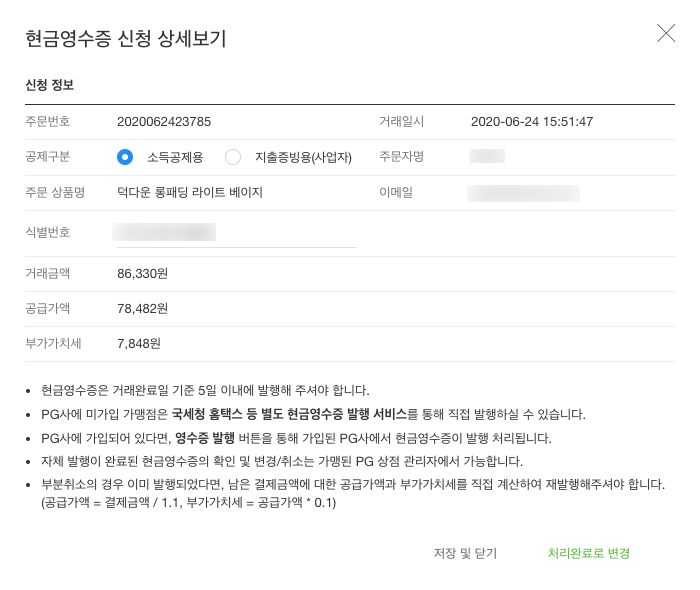
Task: Click the 주문번호 field label
Action: [48, 122]
